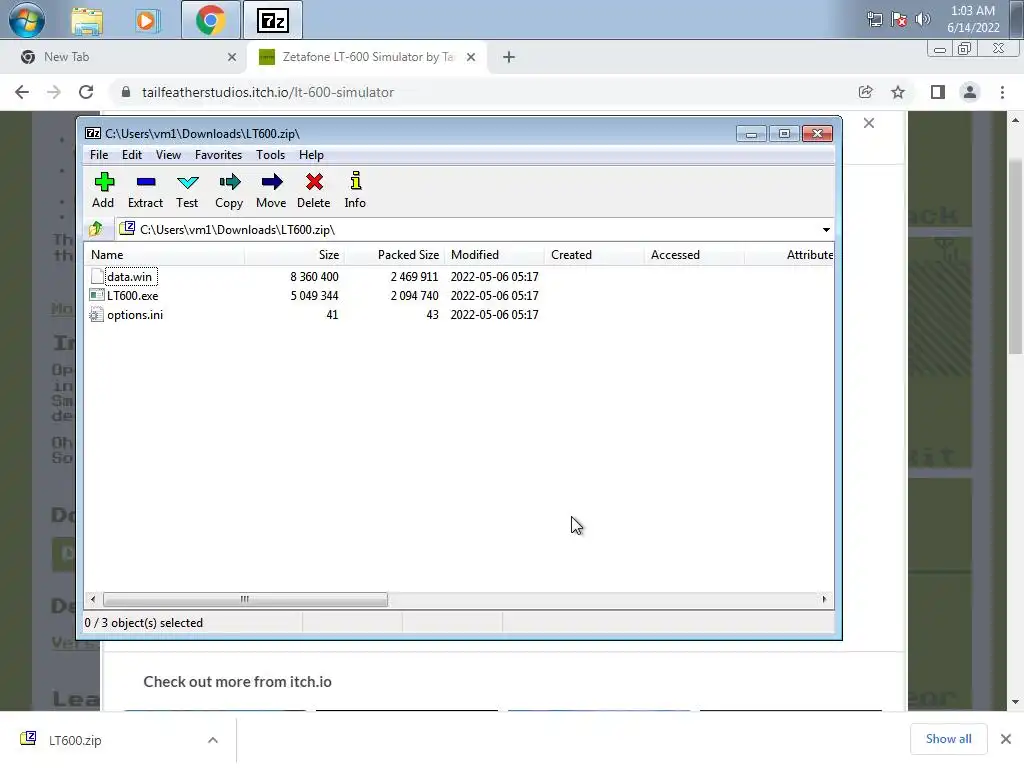Close the New Tab tab
1024x768 pixels.
click(x=232, y=57)
